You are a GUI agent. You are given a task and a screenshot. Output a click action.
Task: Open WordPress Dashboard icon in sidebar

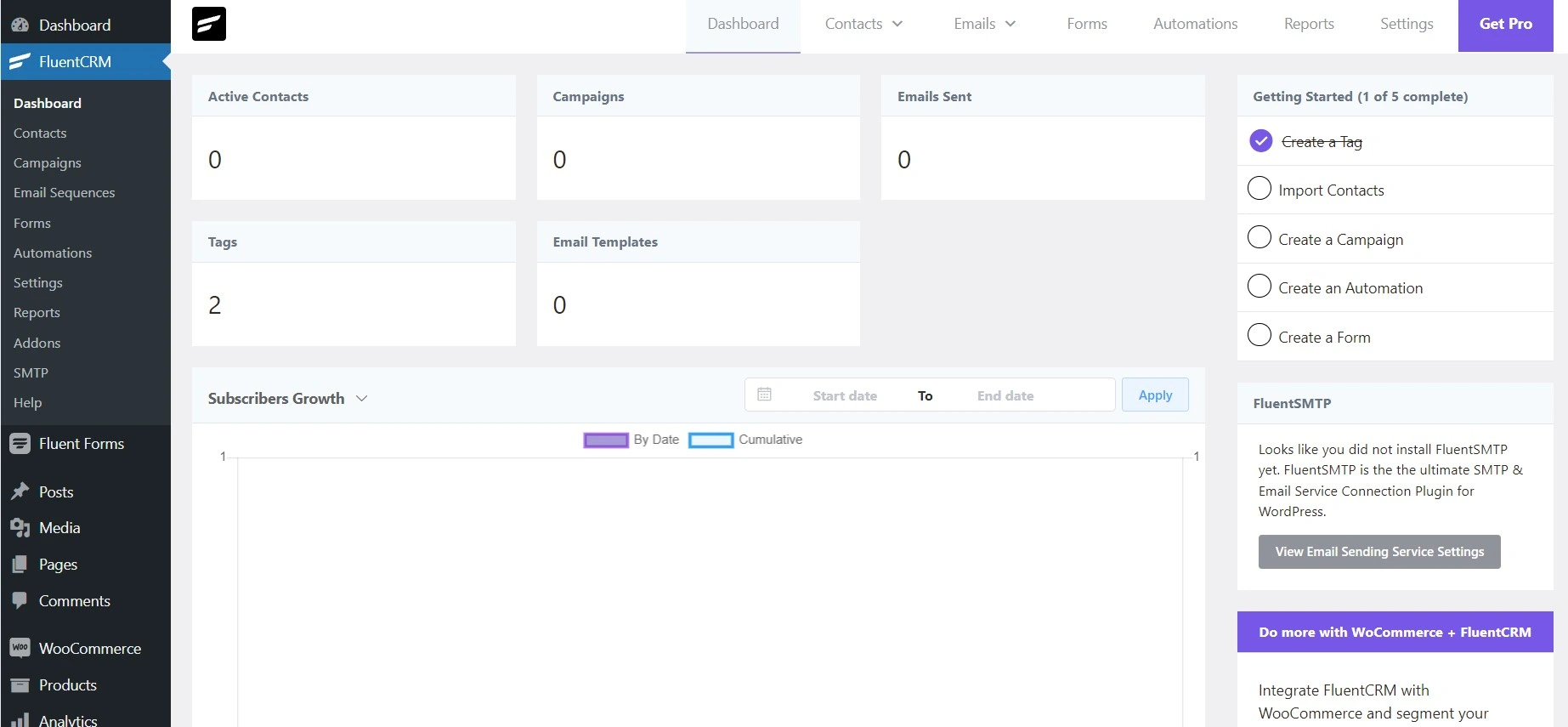tap(20, 25)
